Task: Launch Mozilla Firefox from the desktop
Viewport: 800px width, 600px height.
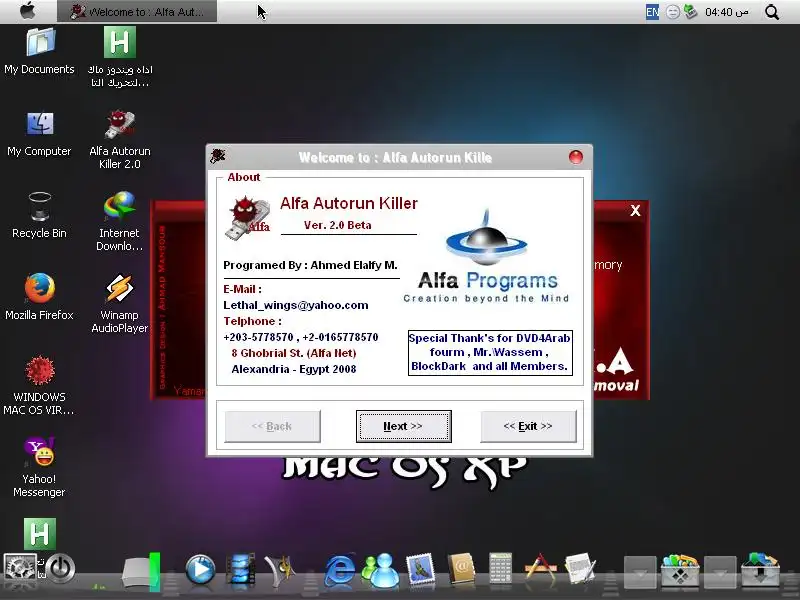Action: (40, 297)
